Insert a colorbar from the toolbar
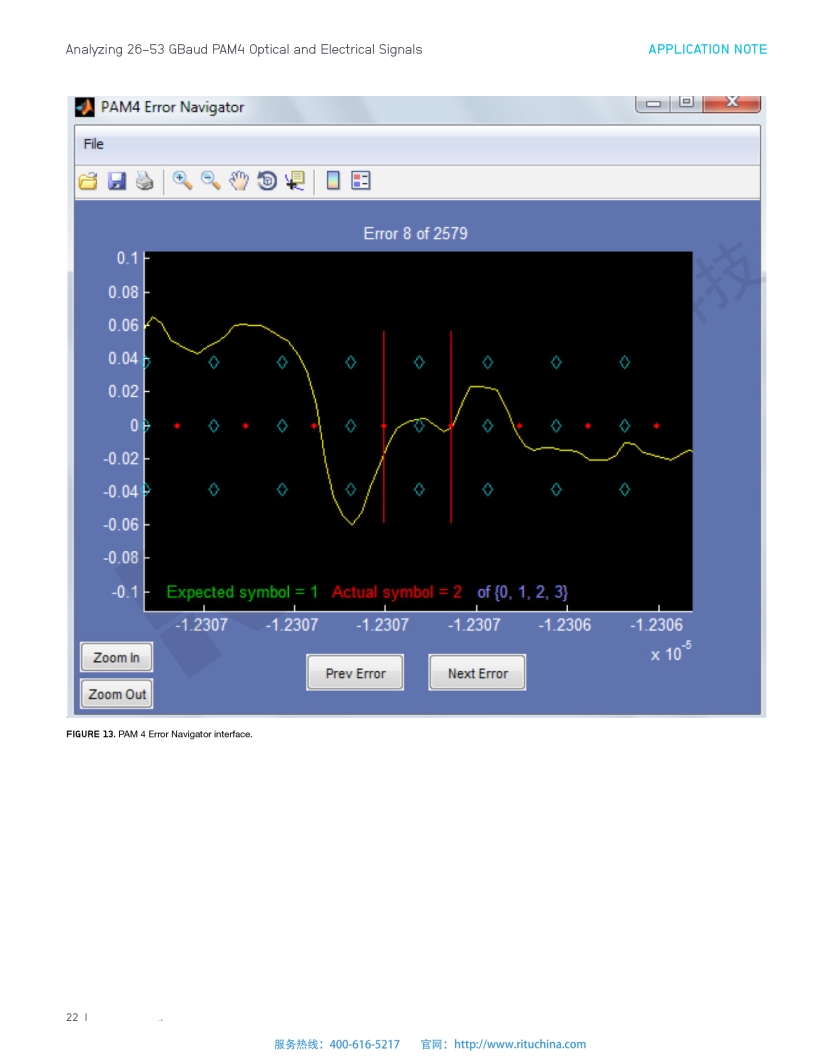816x1056 pixels. click(x=333, y=181)
